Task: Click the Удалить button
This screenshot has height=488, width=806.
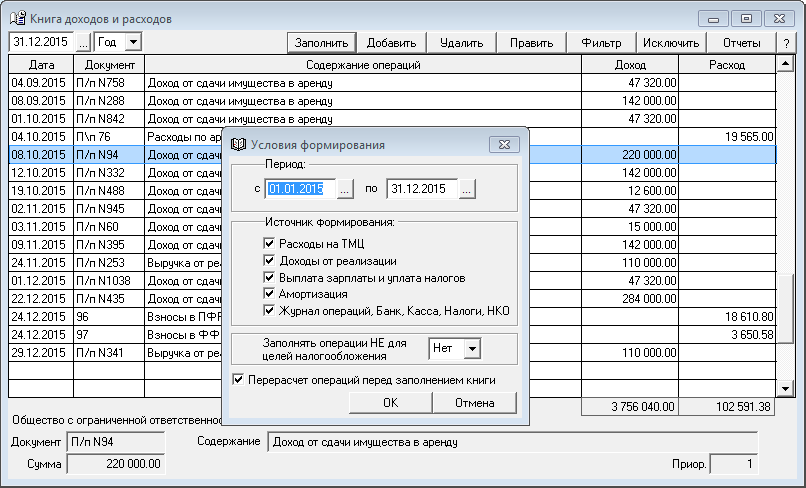Action: tap(461, 43)
